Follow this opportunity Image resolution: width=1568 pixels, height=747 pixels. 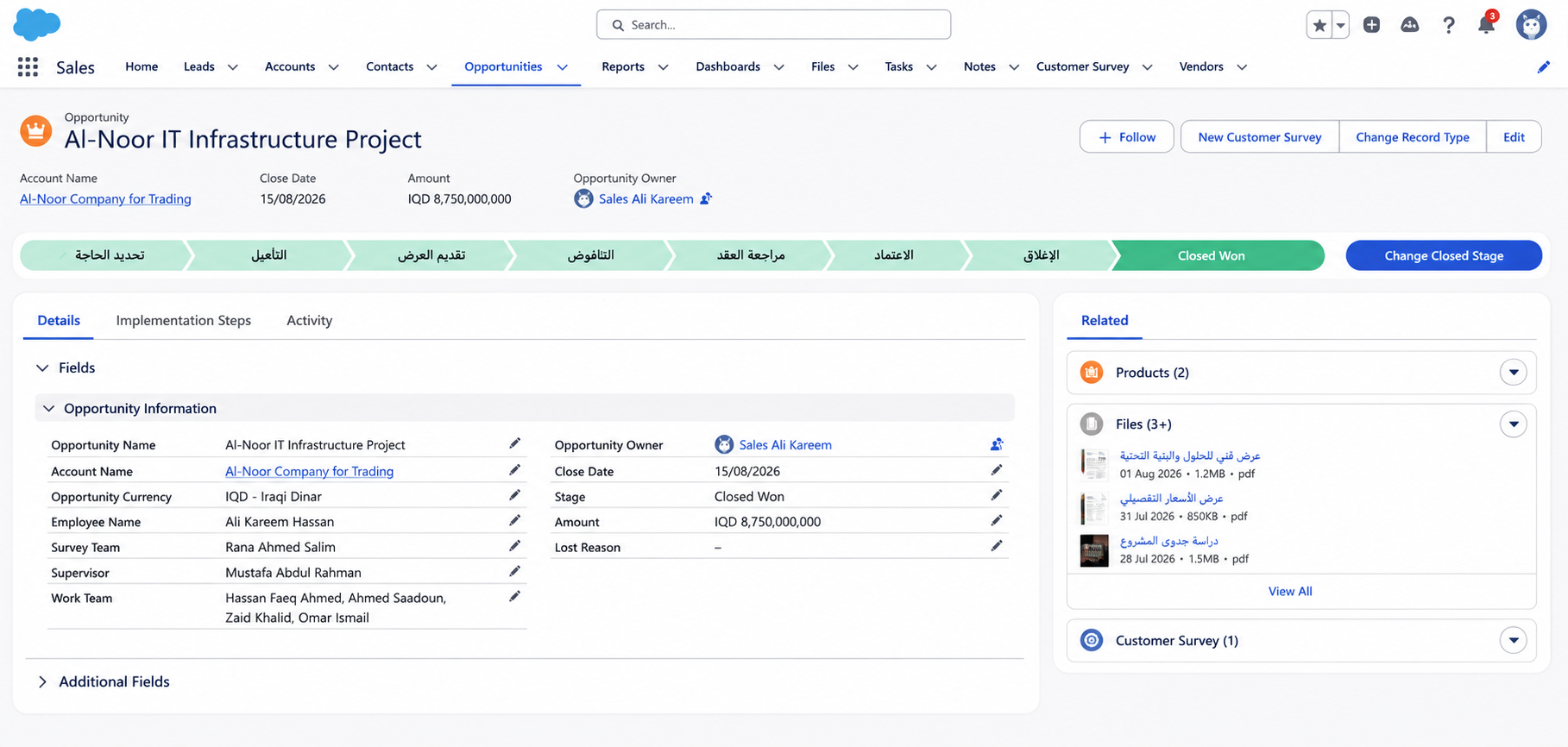(x=1126, y=136)
